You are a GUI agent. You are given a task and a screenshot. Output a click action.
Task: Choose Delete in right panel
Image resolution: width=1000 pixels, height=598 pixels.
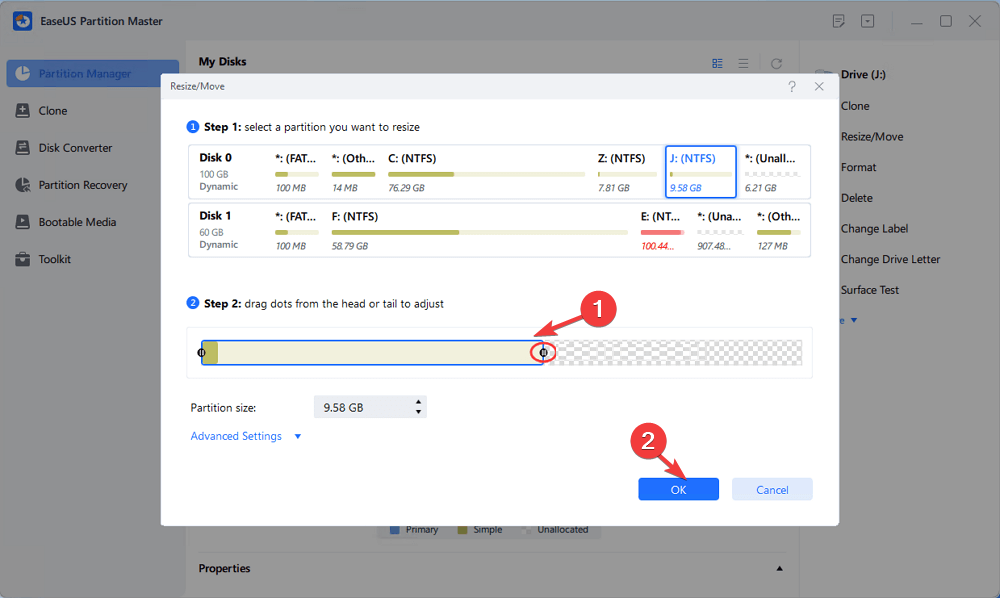(x=857, y=198)
